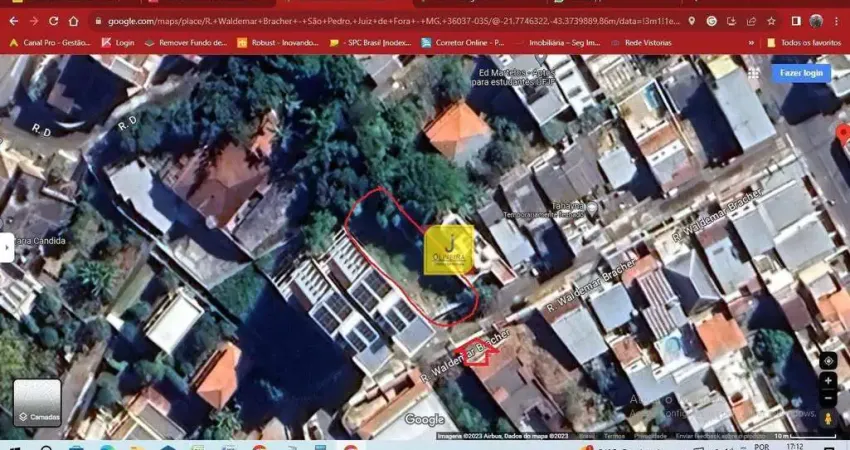This screenshot has width=850, height=450.
Task: Open location permission icon in address bar
Action: click(x=692, y=21)
